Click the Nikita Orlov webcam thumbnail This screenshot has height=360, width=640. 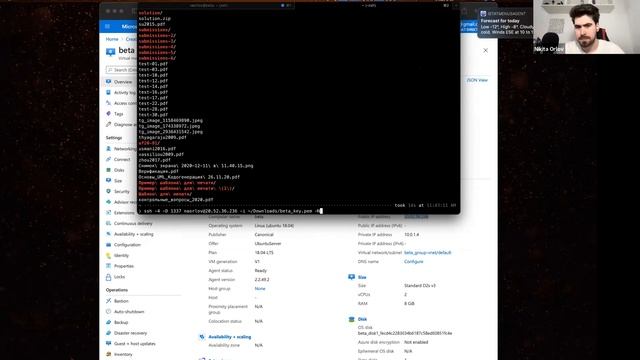pyautogui.click(x=586, y=27)
